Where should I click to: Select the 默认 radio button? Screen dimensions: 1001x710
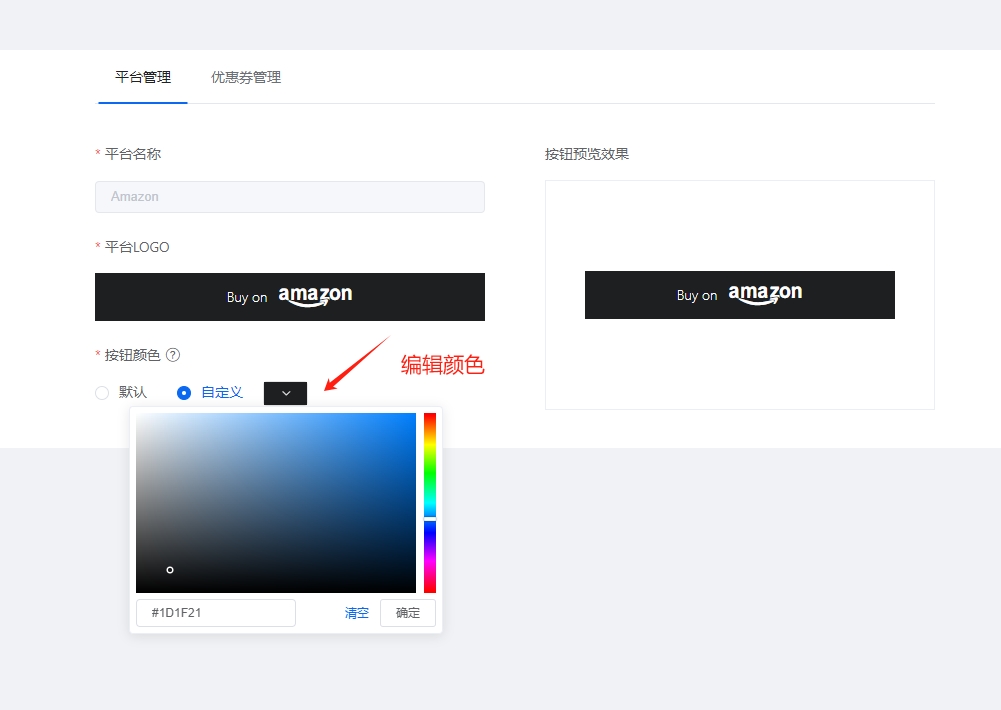click(x=102, y=393)
